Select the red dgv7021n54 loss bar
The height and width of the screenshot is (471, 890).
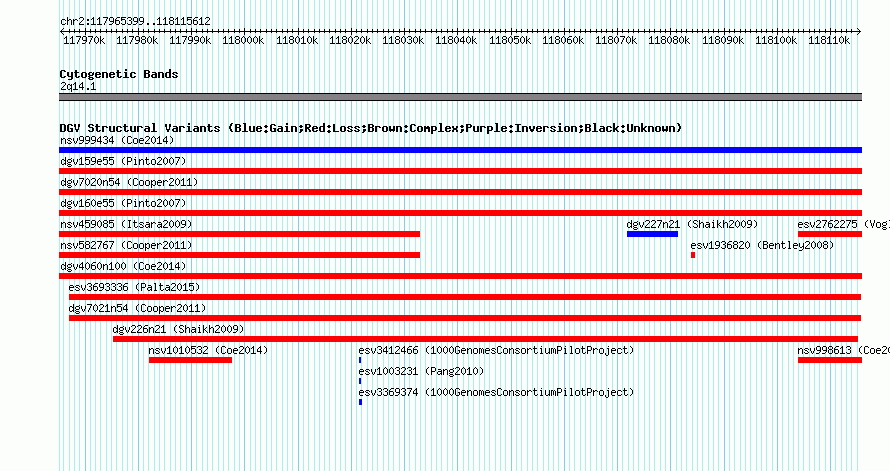(x=465, y=318)
